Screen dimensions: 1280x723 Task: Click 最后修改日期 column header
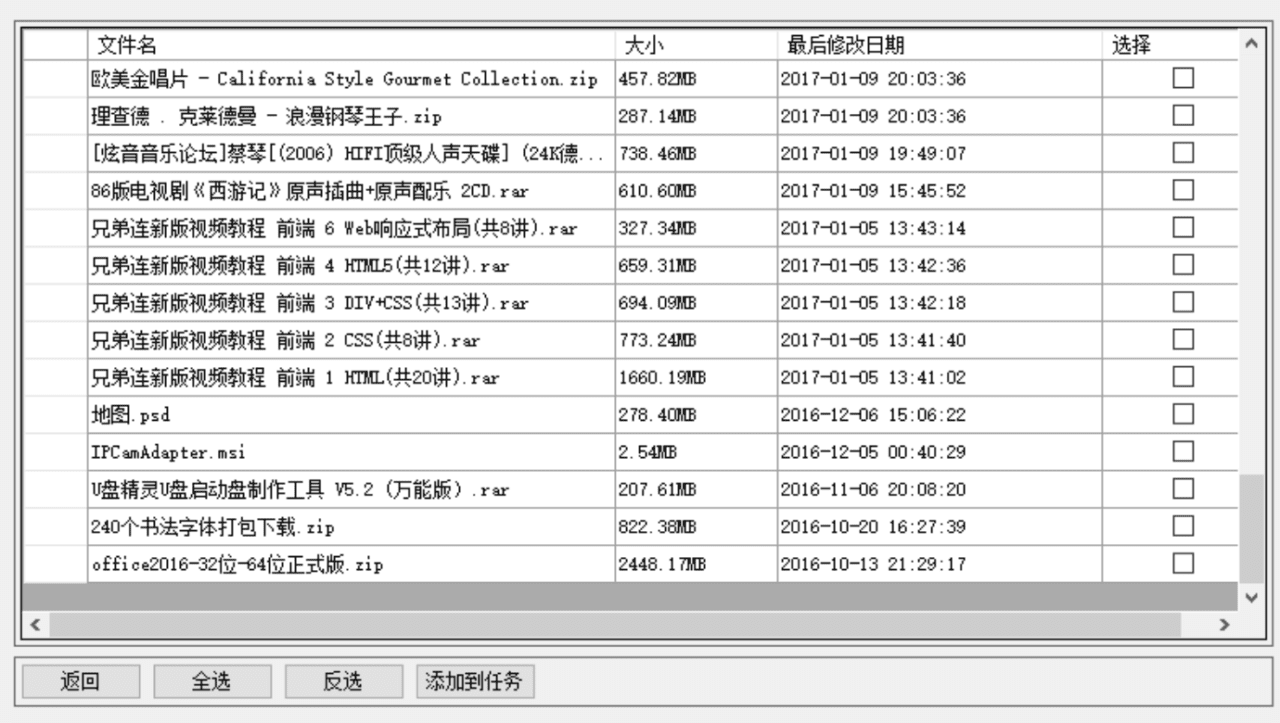(939, 45)
